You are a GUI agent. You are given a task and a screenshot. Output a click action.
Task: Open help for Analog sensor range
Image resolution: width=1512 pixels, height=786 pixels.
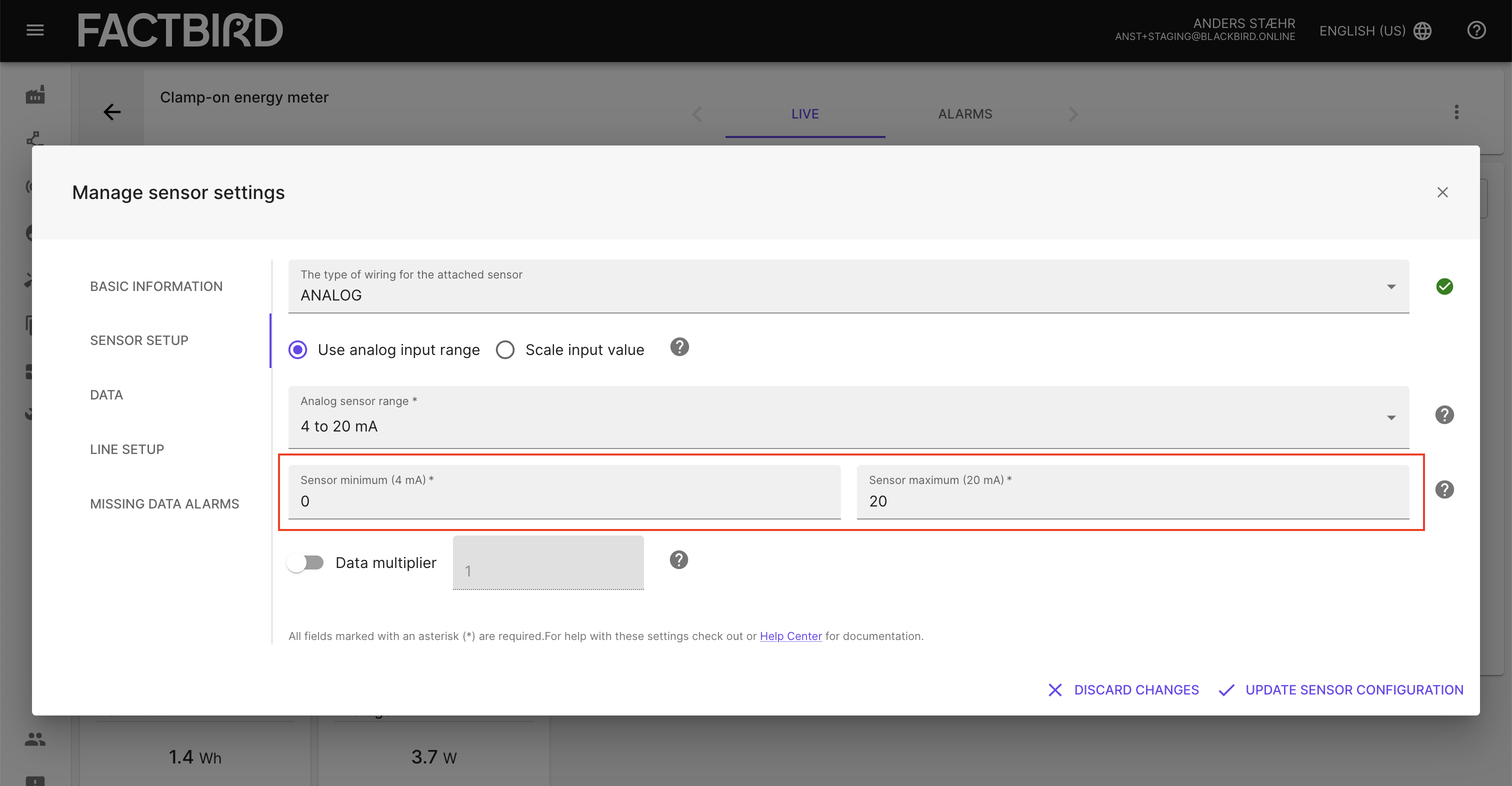(x=1444, y=415)
